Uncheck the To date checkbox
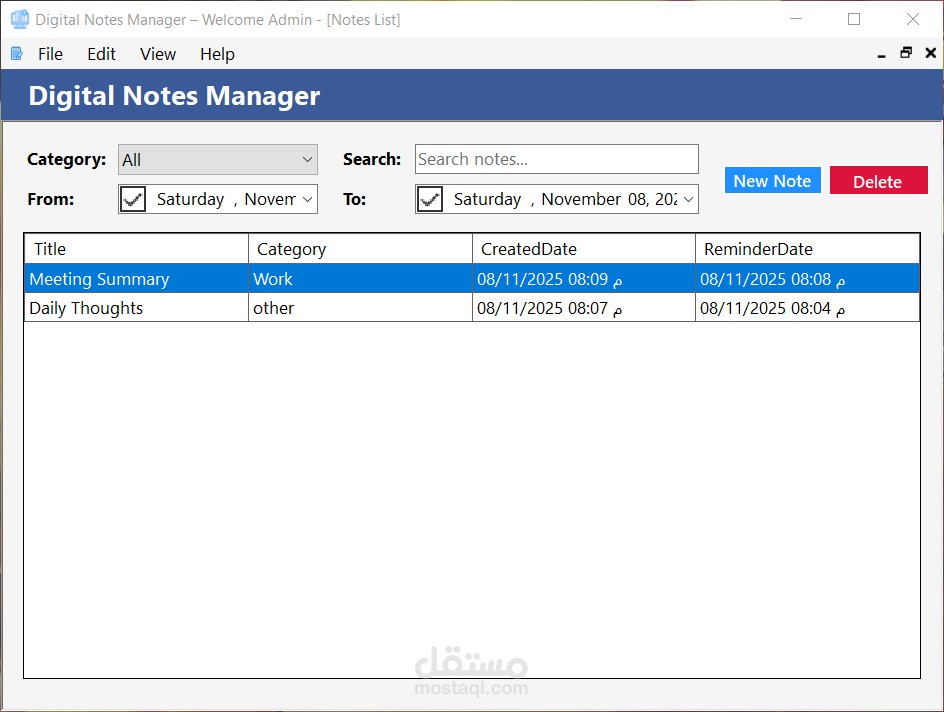Image resolution: width=944 pixels, height=712 pixels. click(x=430, y=199)
